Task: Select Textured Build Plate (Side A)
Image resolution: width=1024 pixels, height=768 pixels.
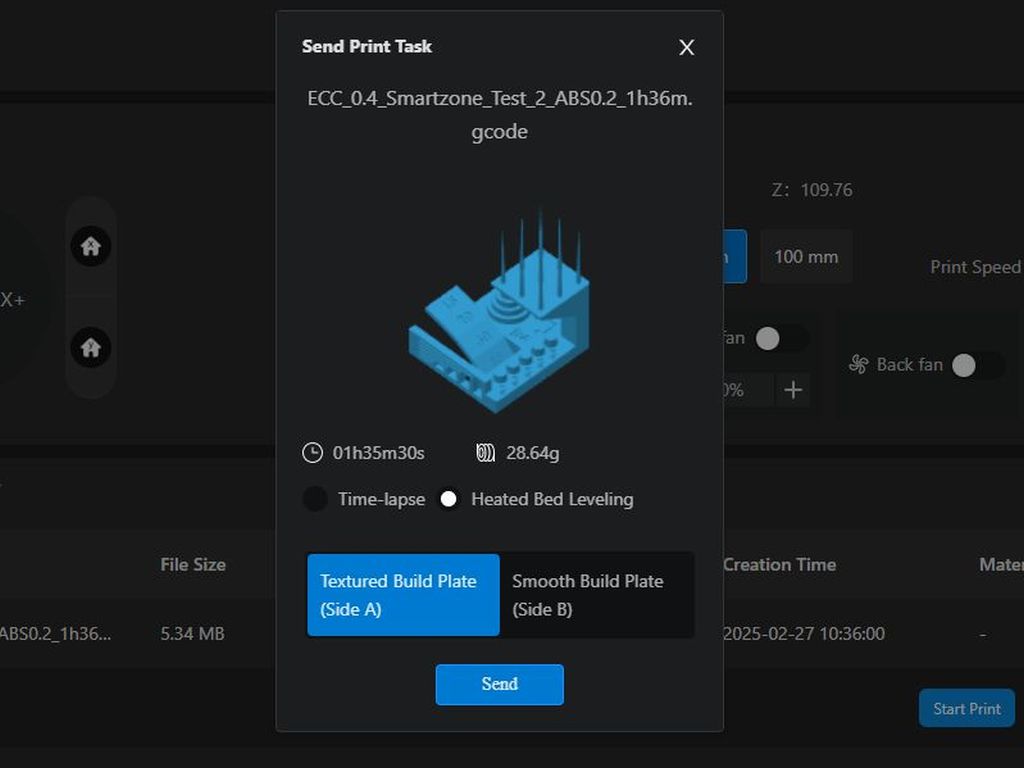Action: pos(403,595)
